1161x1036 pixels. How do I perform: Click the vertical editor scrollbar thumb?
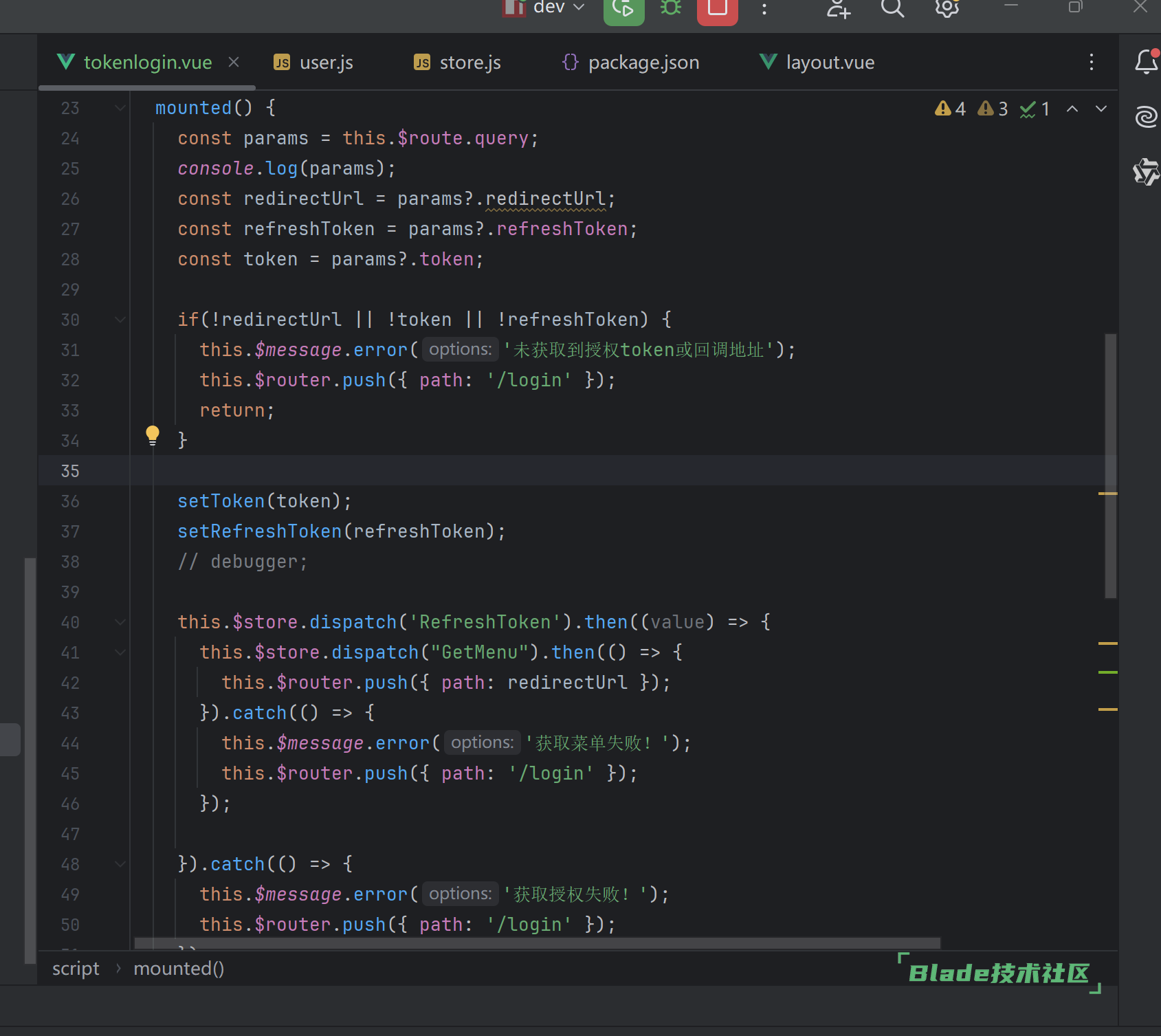1110,466
